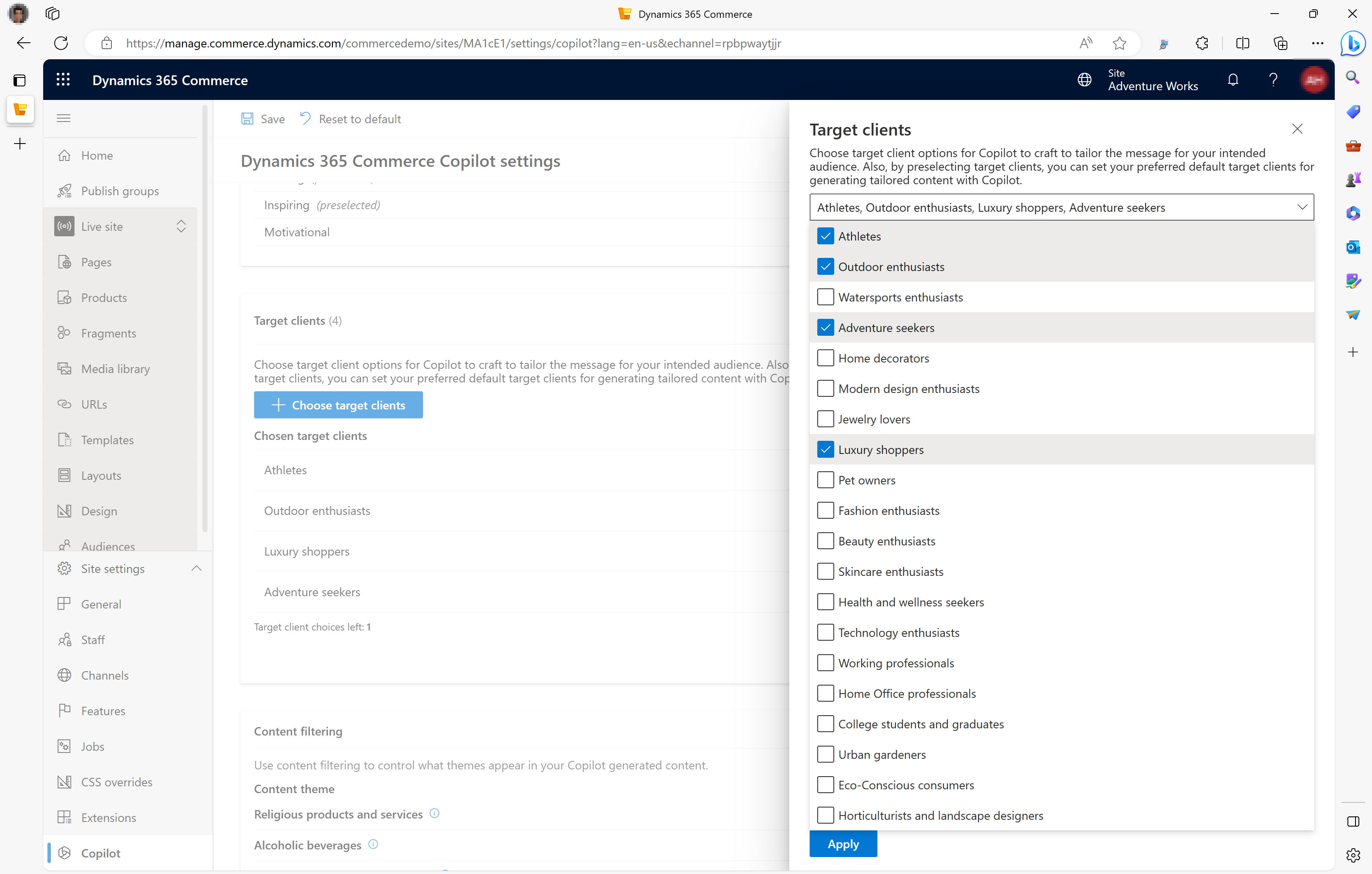Navigate to the Audiences section
The height and width of the screenshot is (874, 1372).
[x=107, y=546]
